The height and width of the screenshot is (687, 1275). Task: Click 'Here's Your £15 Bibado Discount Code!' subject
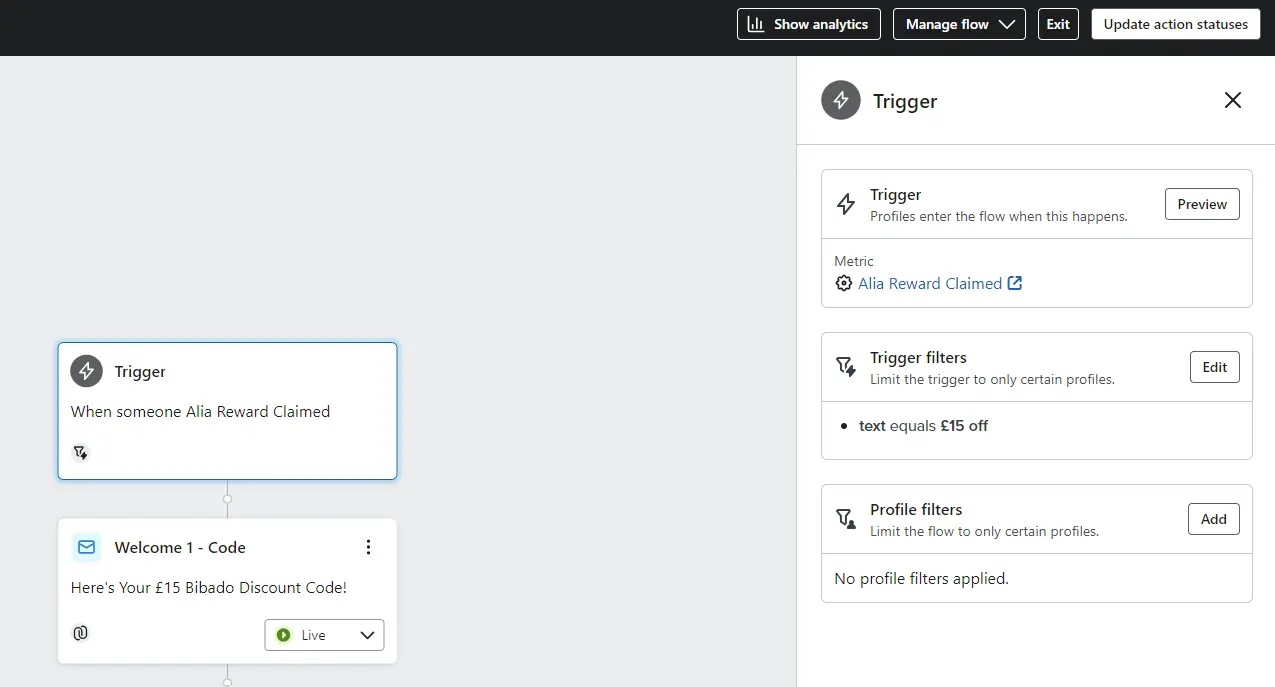(209, 588)
